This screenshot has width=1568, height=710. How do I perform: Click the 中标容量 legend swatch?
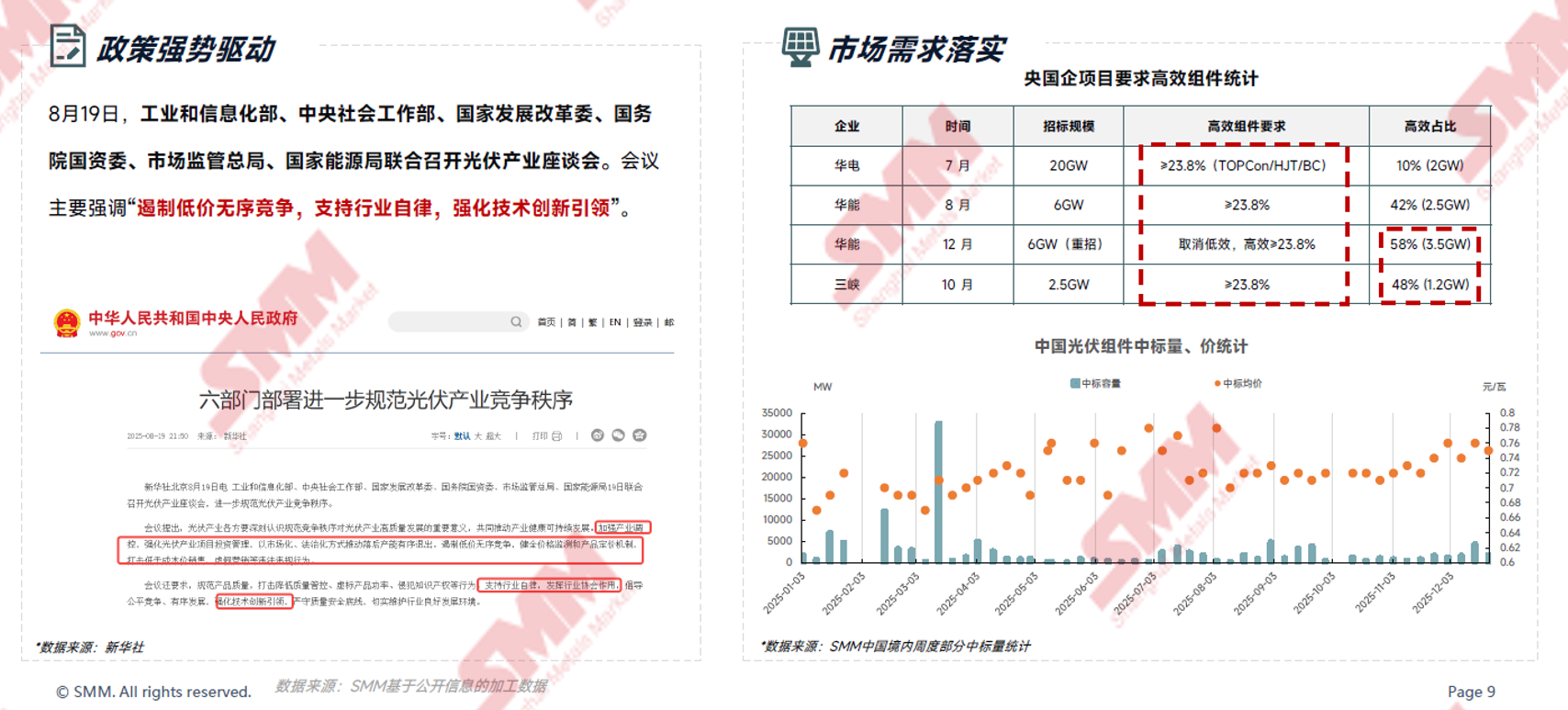coord(1075,383)
